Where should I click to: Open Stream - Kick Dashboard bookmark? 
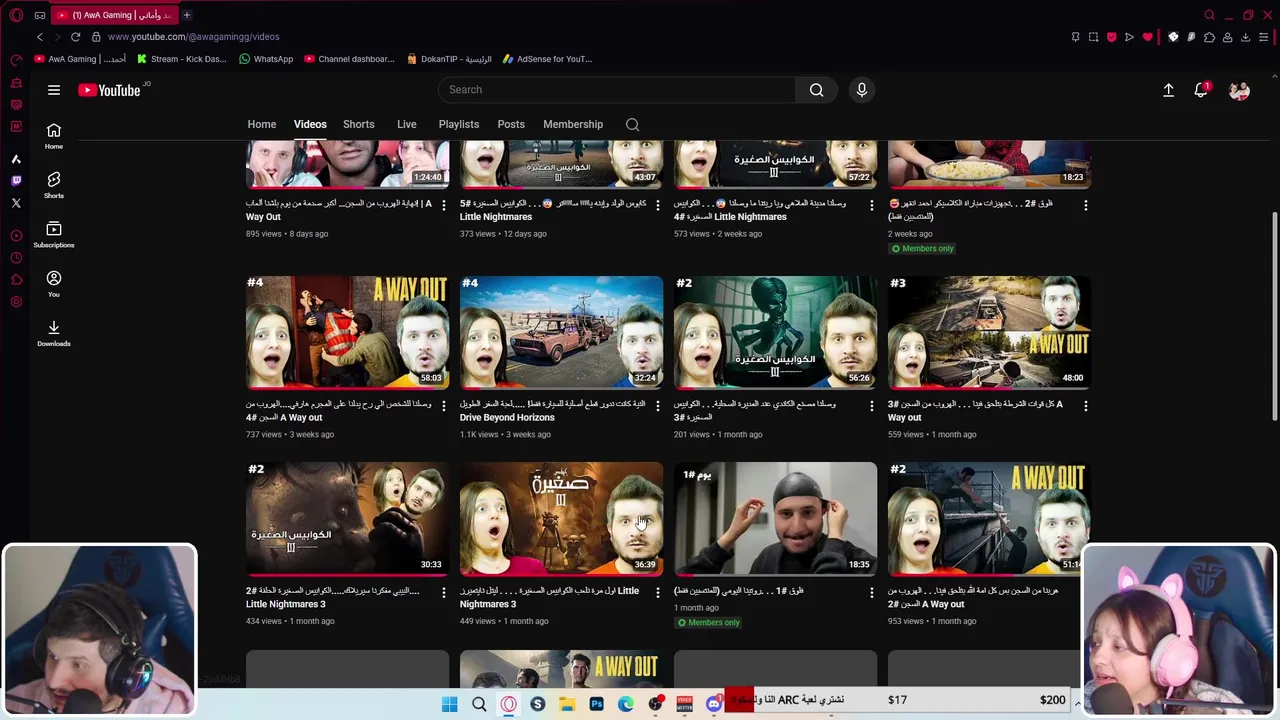(x=181, y=59)
